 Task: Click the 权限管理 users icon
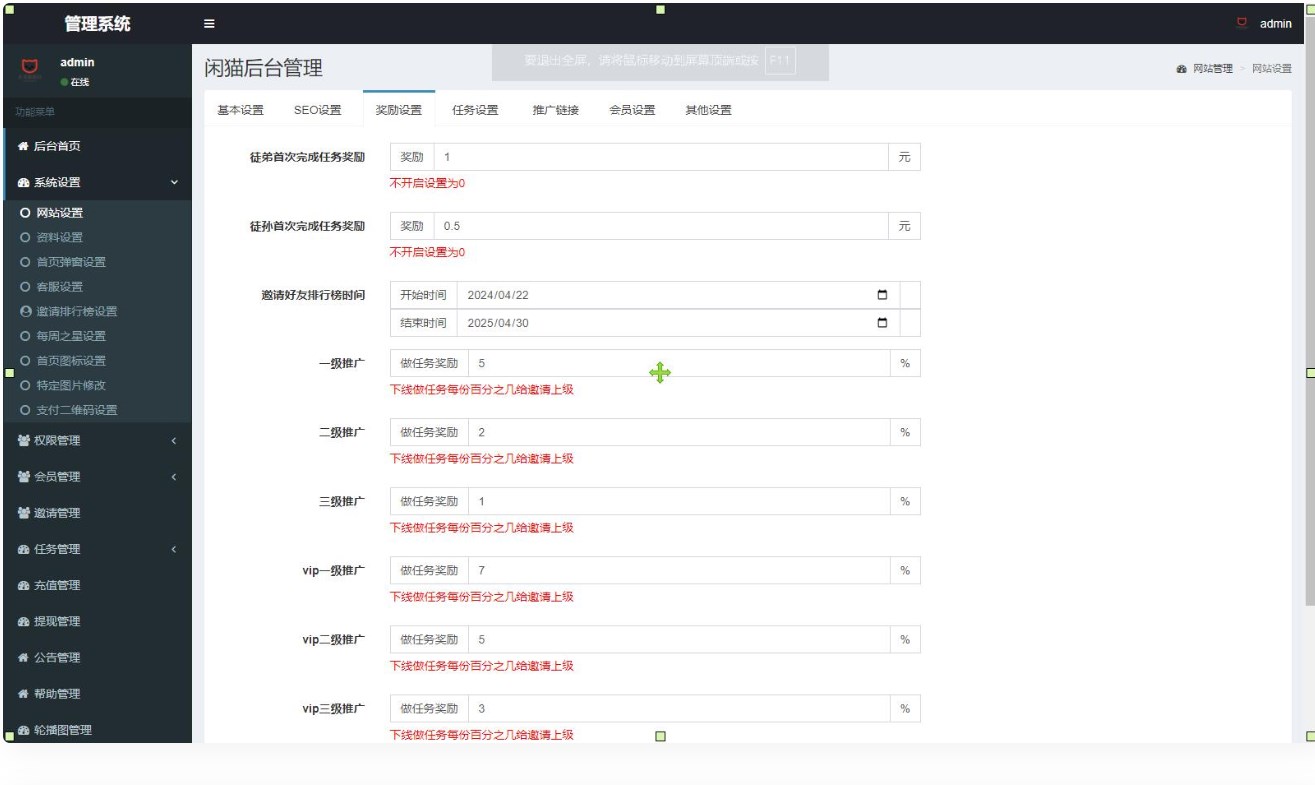point(24,440)
